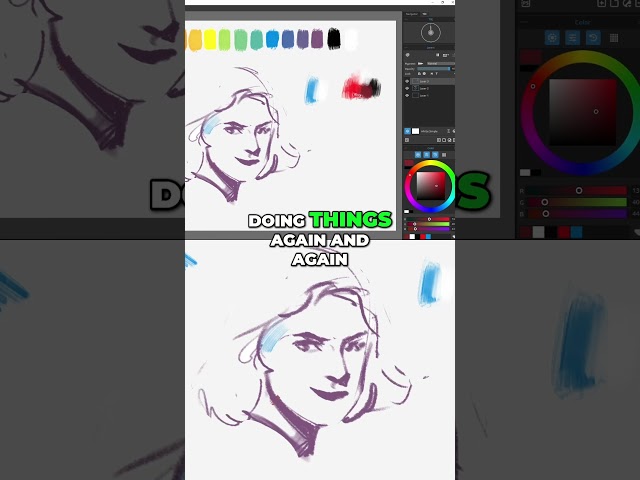Click the hue ring of the color wheel
The height and width of the screenshot is (480, 640).
[431, 162]
